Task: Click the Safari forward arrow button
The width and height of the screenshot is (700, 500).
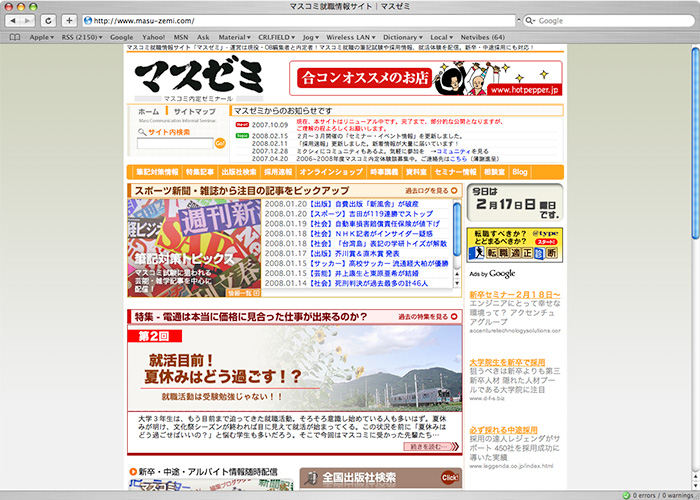Action: pyautogui.click(x=28, y=21)
